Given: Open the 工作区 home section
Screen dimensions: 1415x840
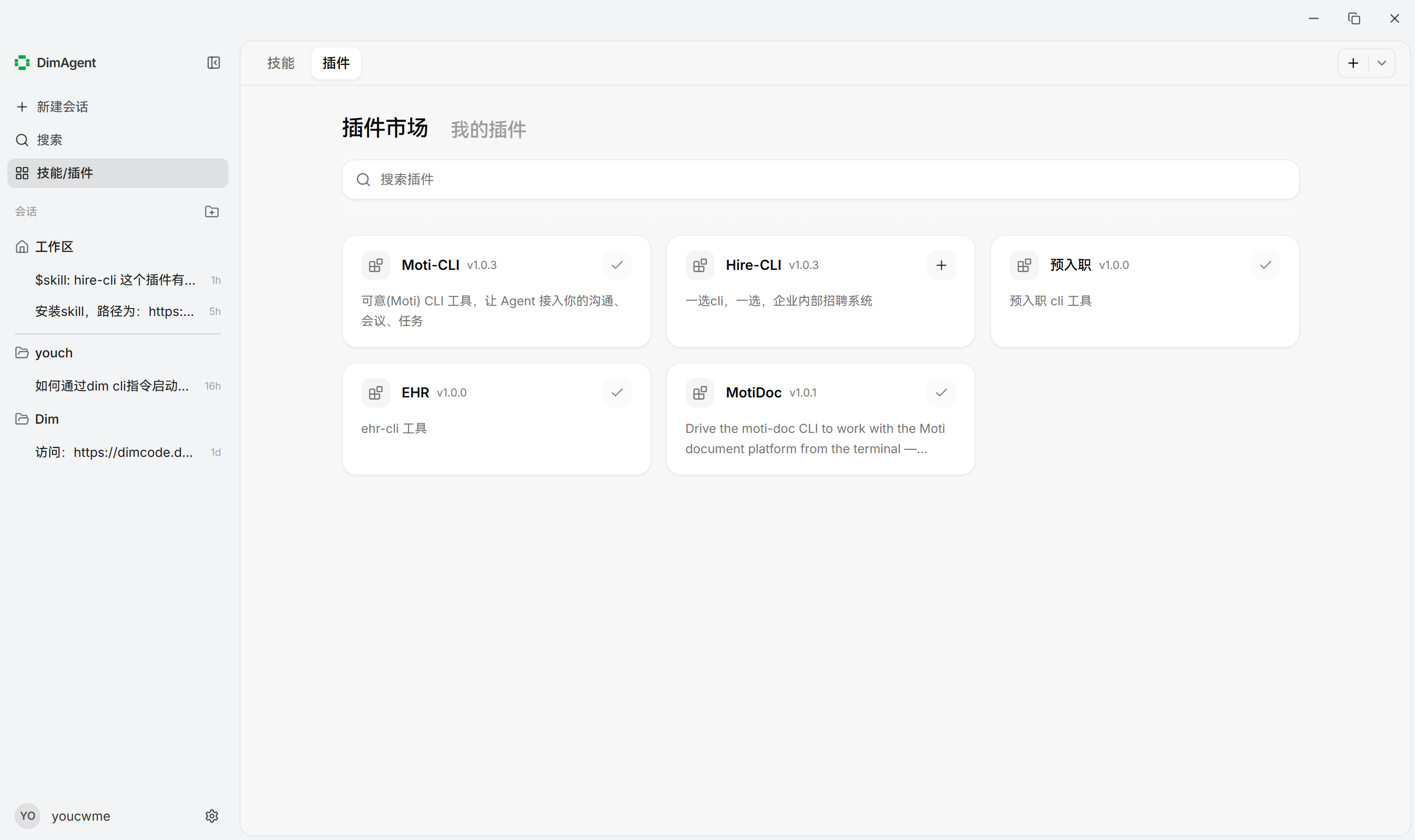Looking at the screenshot, I should 118,246.
